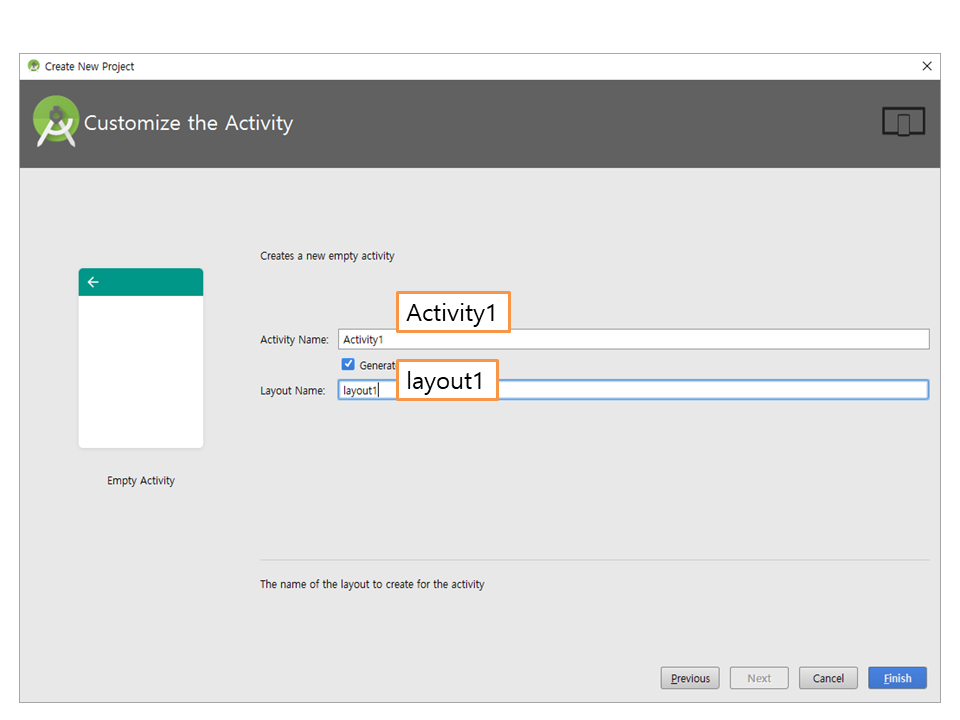
Task: Go back with the Previous button
Action: coord(690,678)
